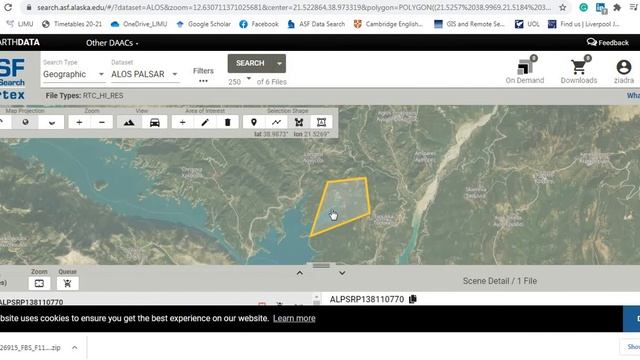The height and width of the screenshot is (360, 640).
Task: Open On Demand queue icon
Action: 524,70
